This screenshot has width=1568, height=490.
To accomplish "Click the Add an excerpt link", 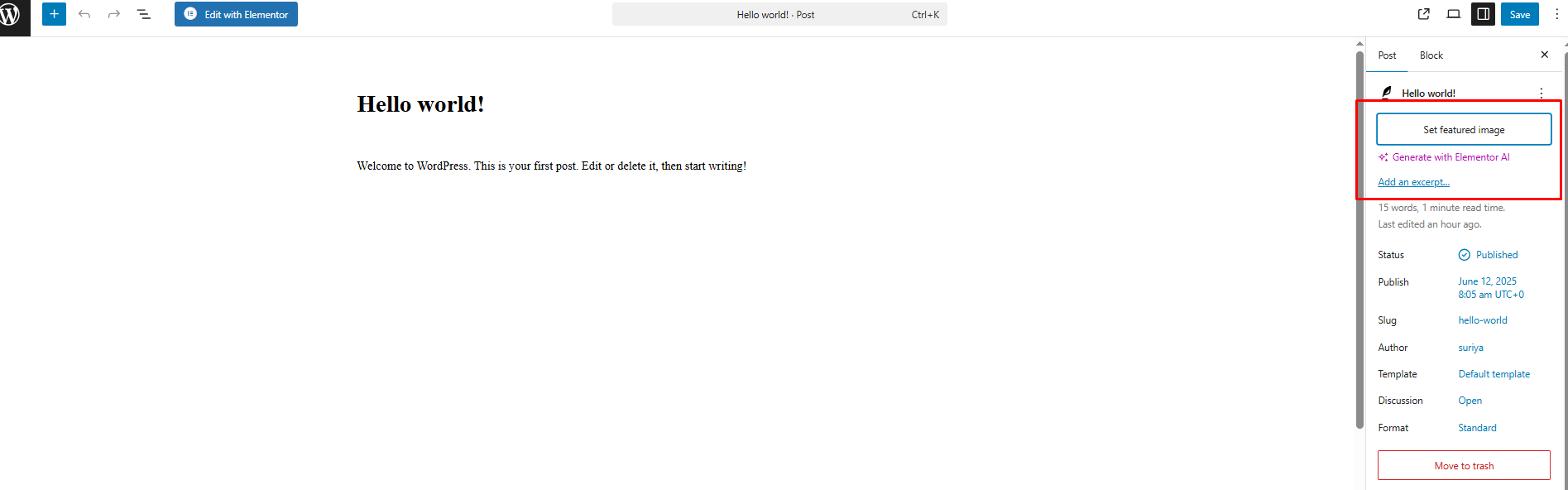I will (1413, 182).
